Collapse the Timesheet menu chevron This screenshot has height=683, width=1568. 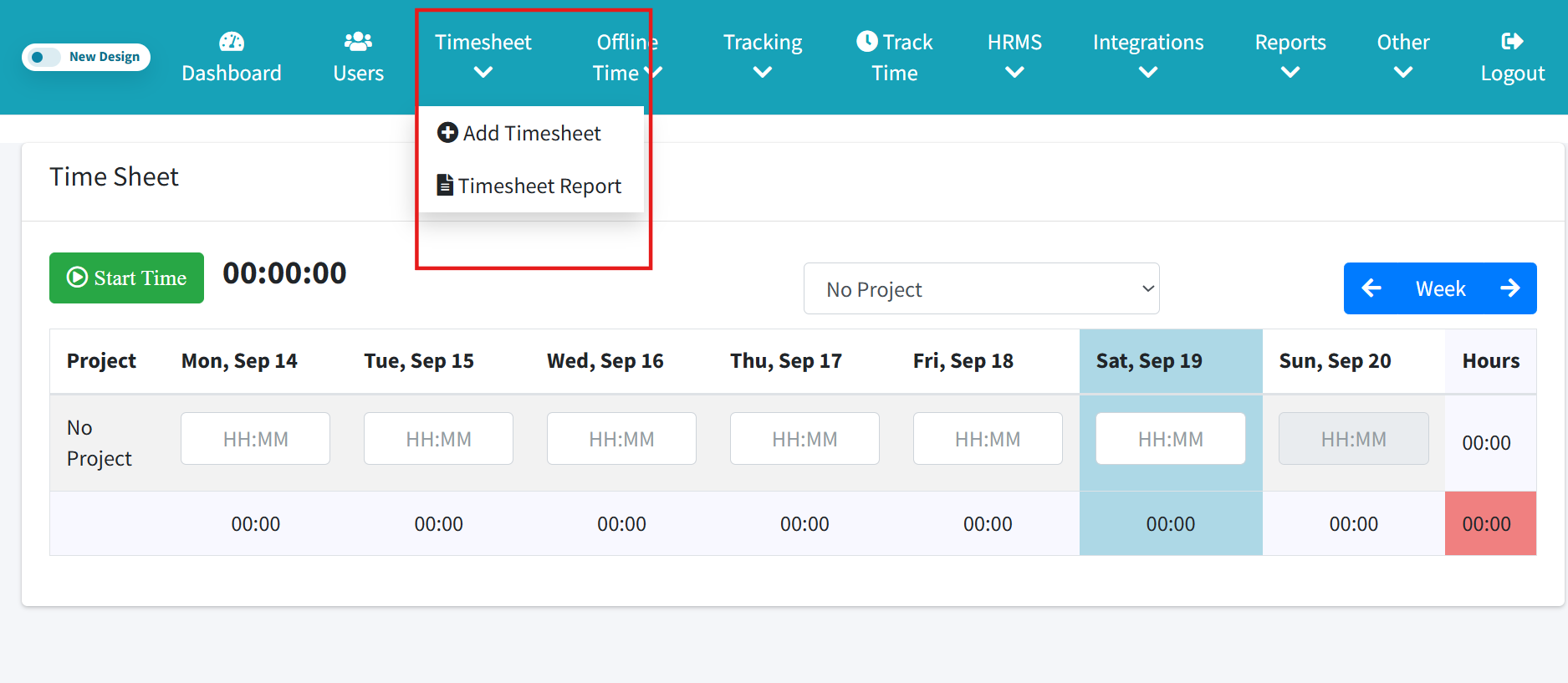pos(483,73)
